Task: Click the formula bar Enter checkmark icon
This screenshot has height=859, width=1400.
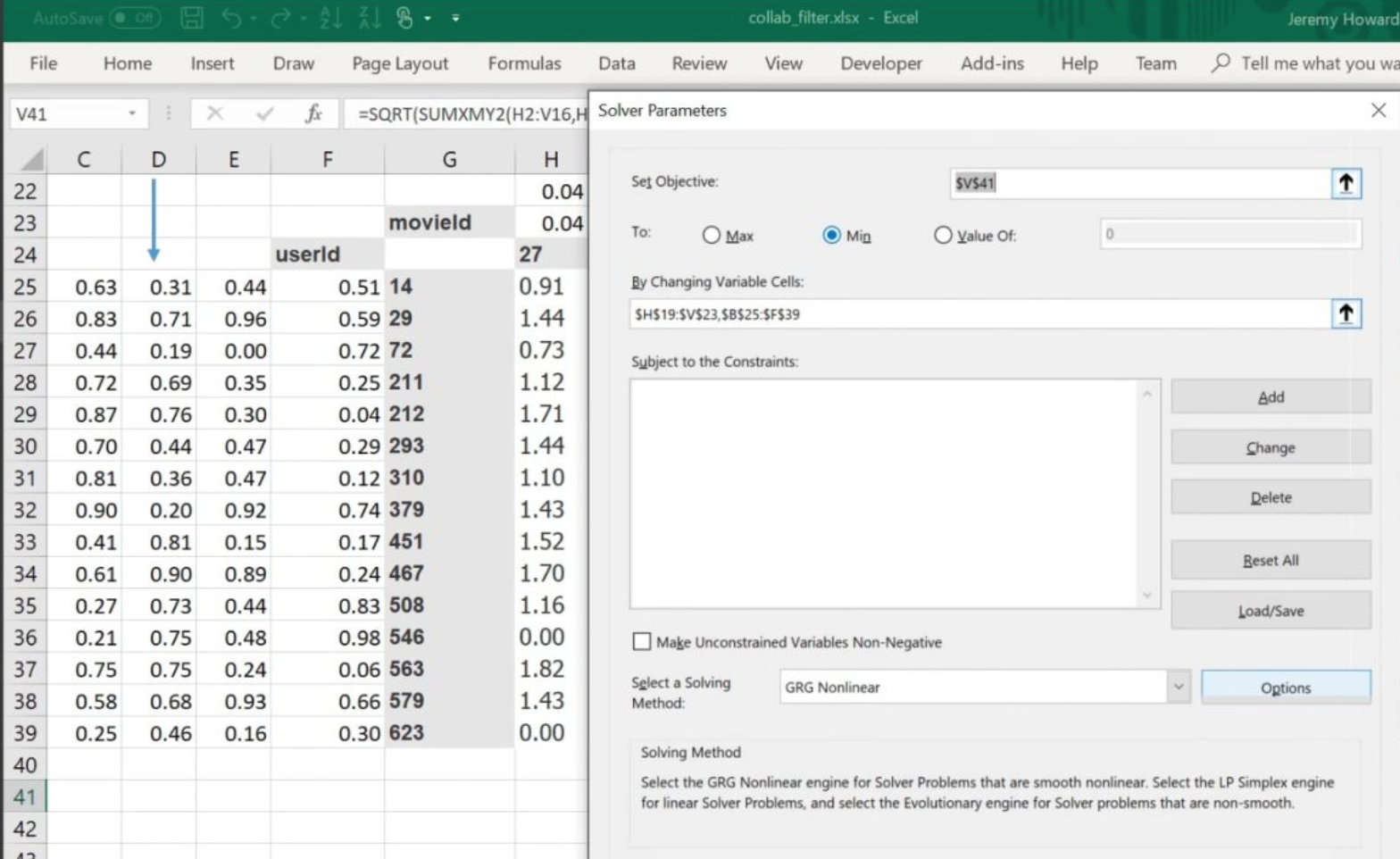Action: (264, 113)
